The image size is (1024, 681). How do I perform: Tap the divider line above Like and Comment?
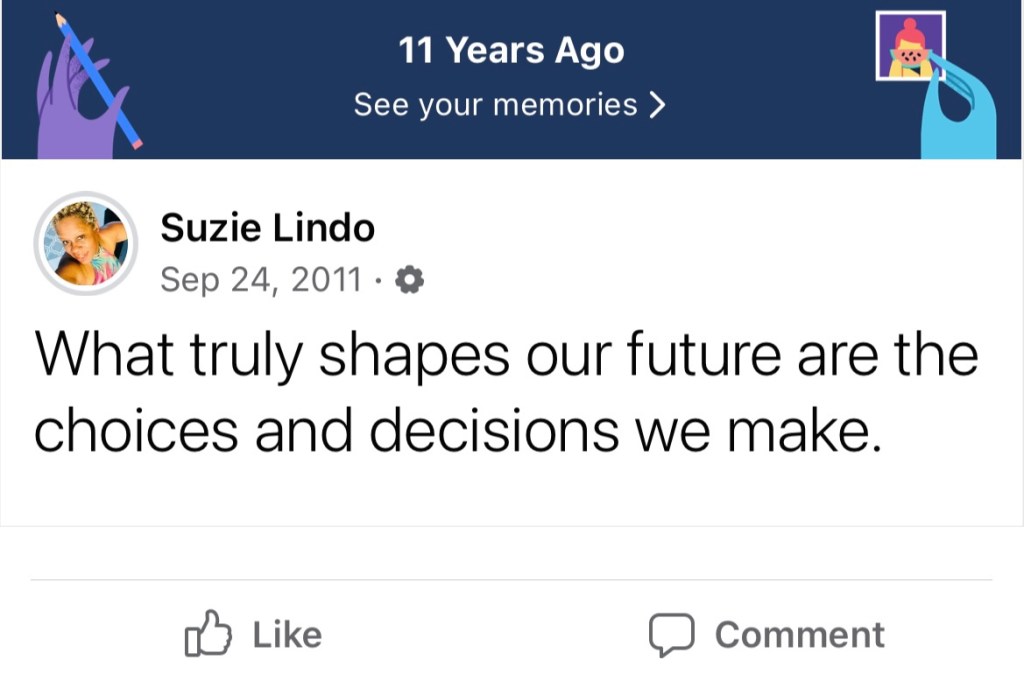(x=511, y=580)
